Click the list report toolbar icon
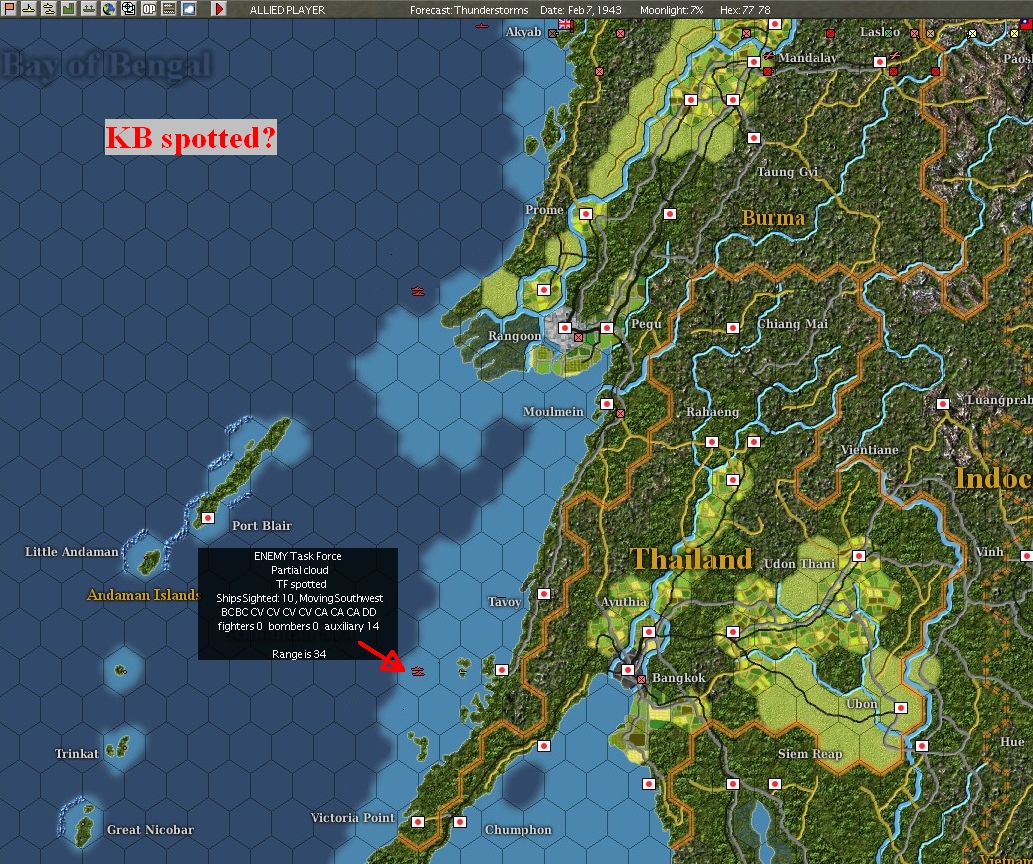 (x=169, y=9)
